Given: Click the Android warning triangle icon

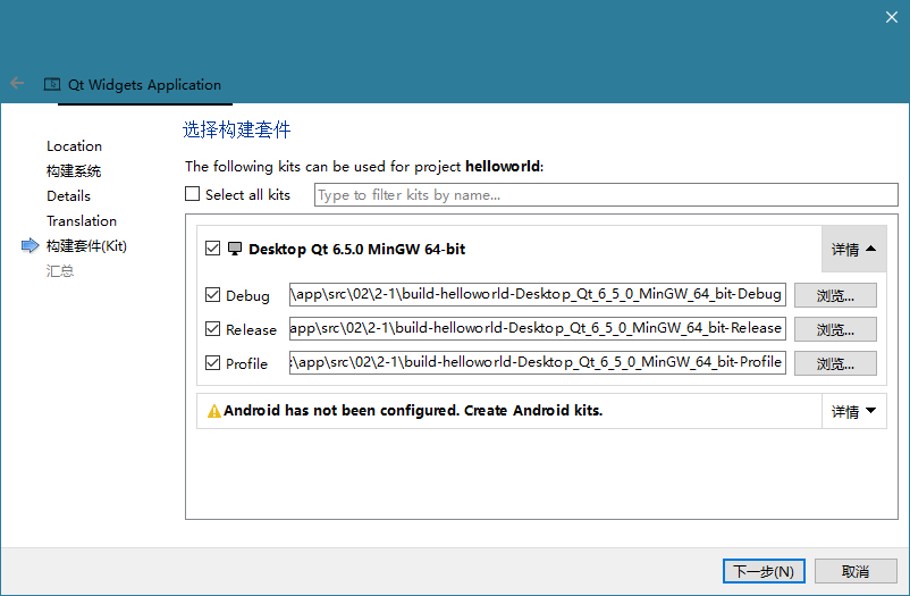Looking at the screenshot, I should 214,411.
